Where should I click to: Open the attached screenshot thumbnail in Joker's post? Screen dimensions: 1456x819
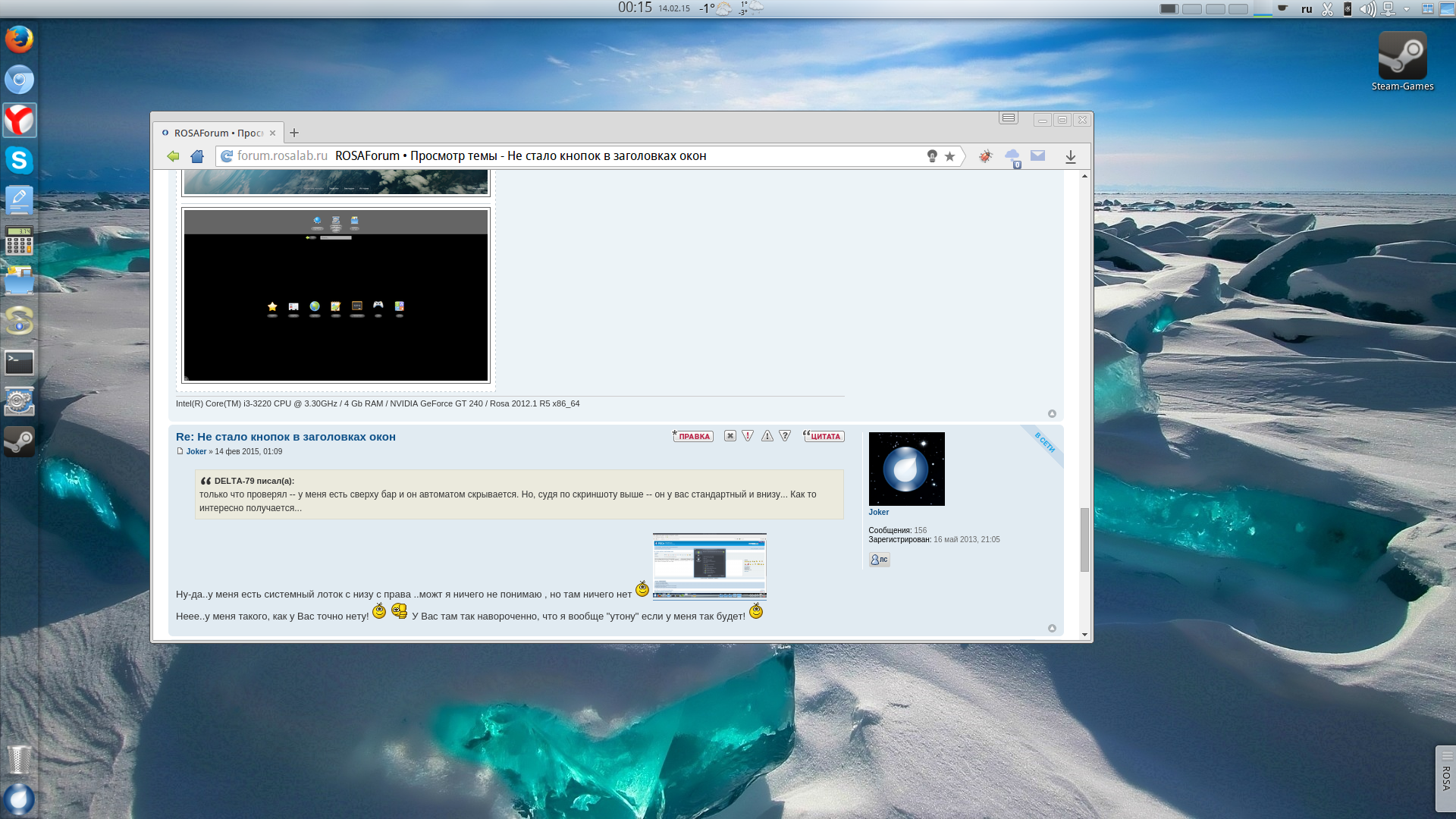[x=709, y=566]
